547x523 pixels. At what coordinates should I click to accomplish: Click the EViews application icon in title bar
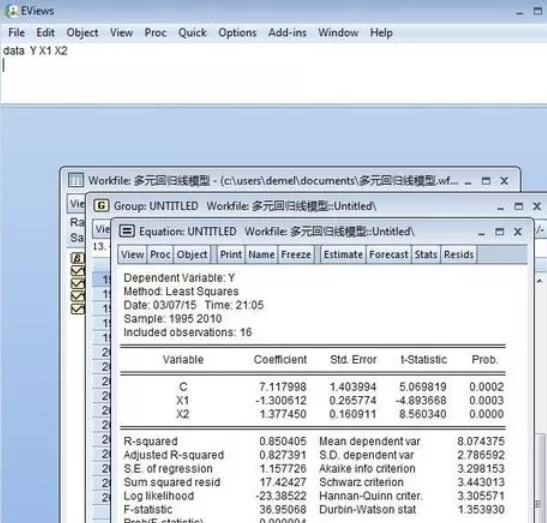(x=12, y=11)
